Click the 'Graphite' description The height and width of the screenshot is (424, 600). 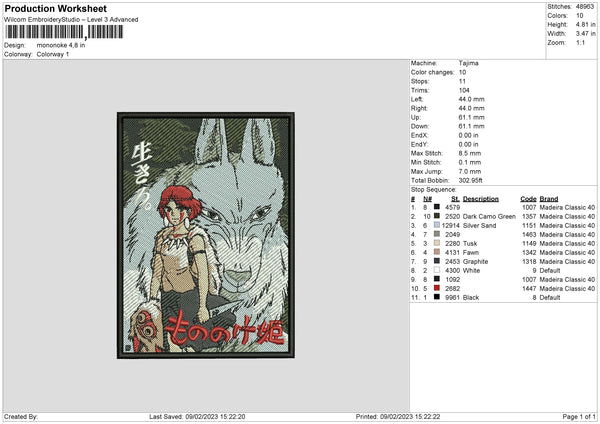(475, 261)
